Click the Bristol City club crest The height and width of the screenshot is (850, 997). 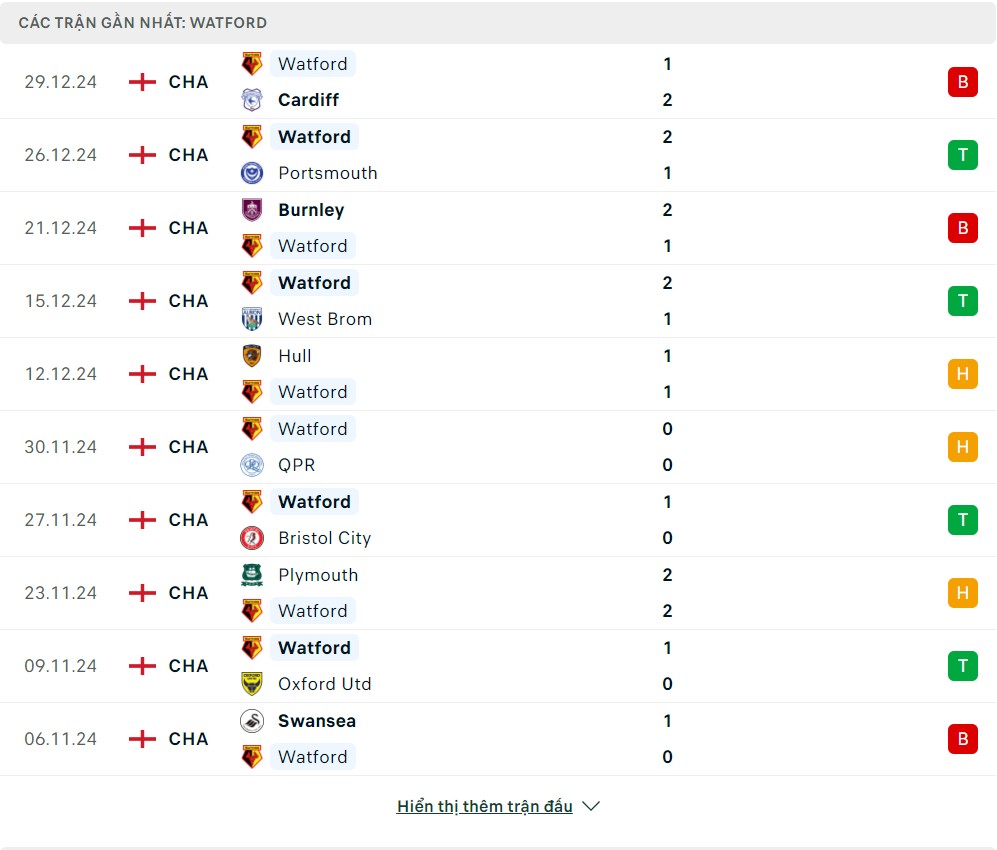(x=252, y=538)
